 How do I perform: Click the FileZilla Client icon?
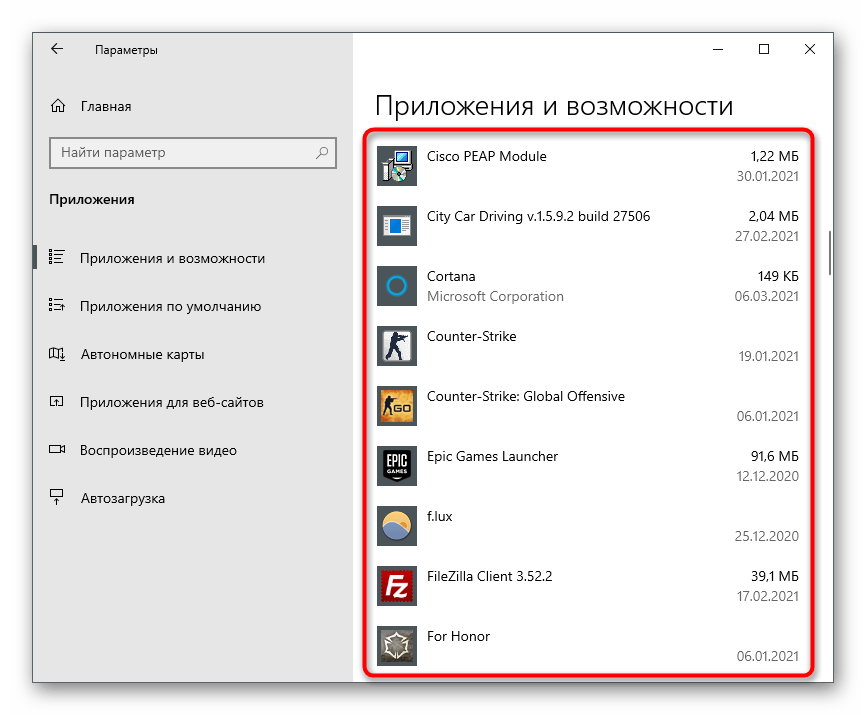pos(396,586)
